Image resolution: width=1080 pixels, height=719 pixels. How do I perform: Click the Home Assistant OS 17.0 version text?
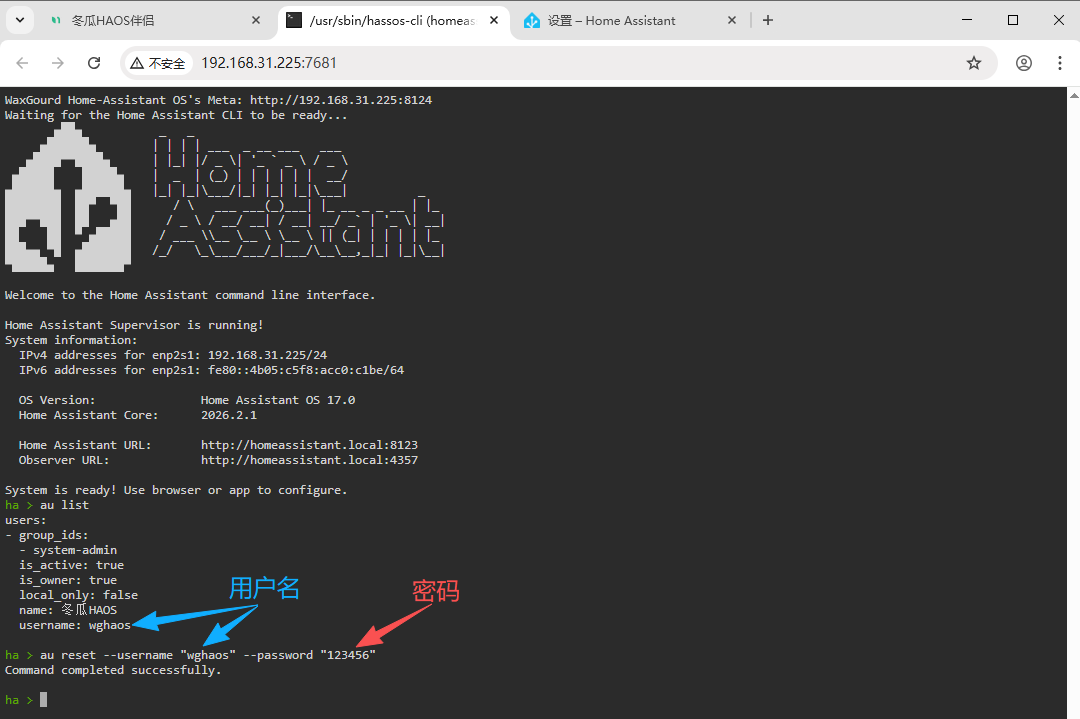pyautogui.click(x=278, y=400)
